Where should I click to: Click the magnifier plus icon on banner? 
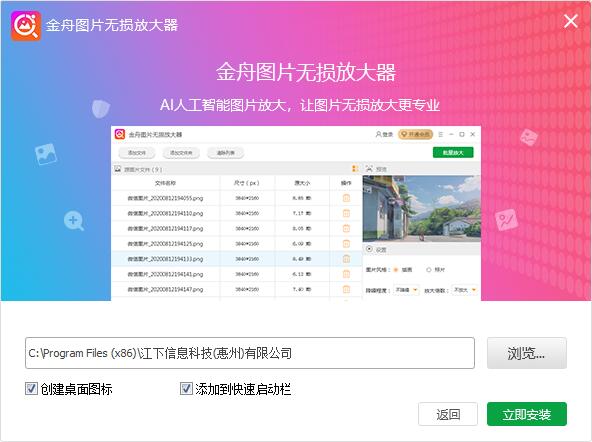(x=74, y=221)
